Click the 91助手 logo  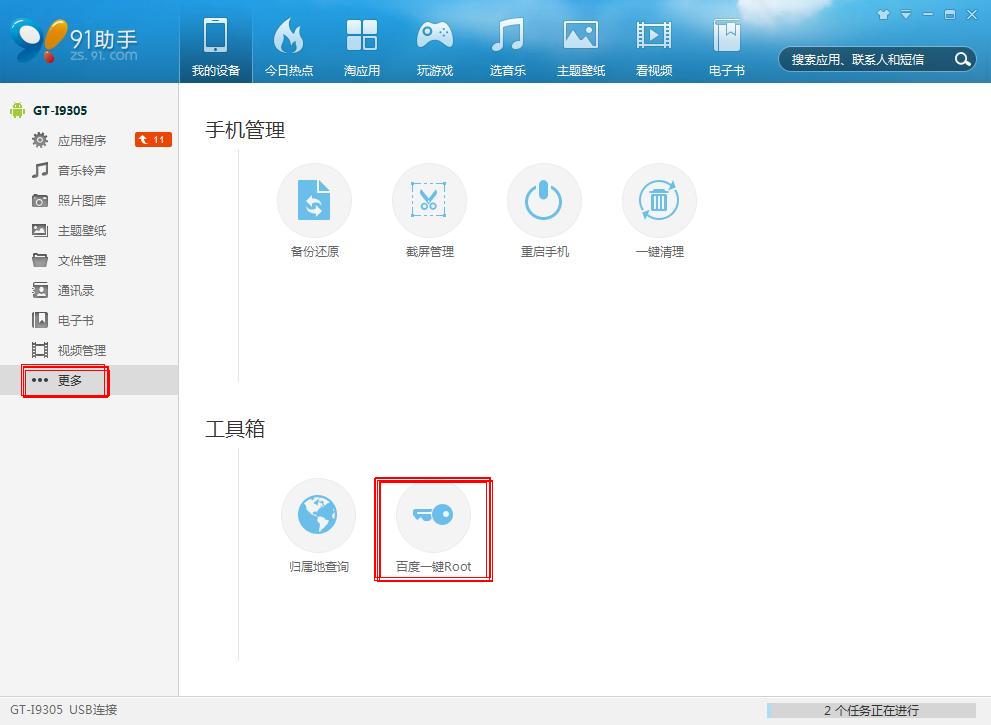click(x=75, y=41)
